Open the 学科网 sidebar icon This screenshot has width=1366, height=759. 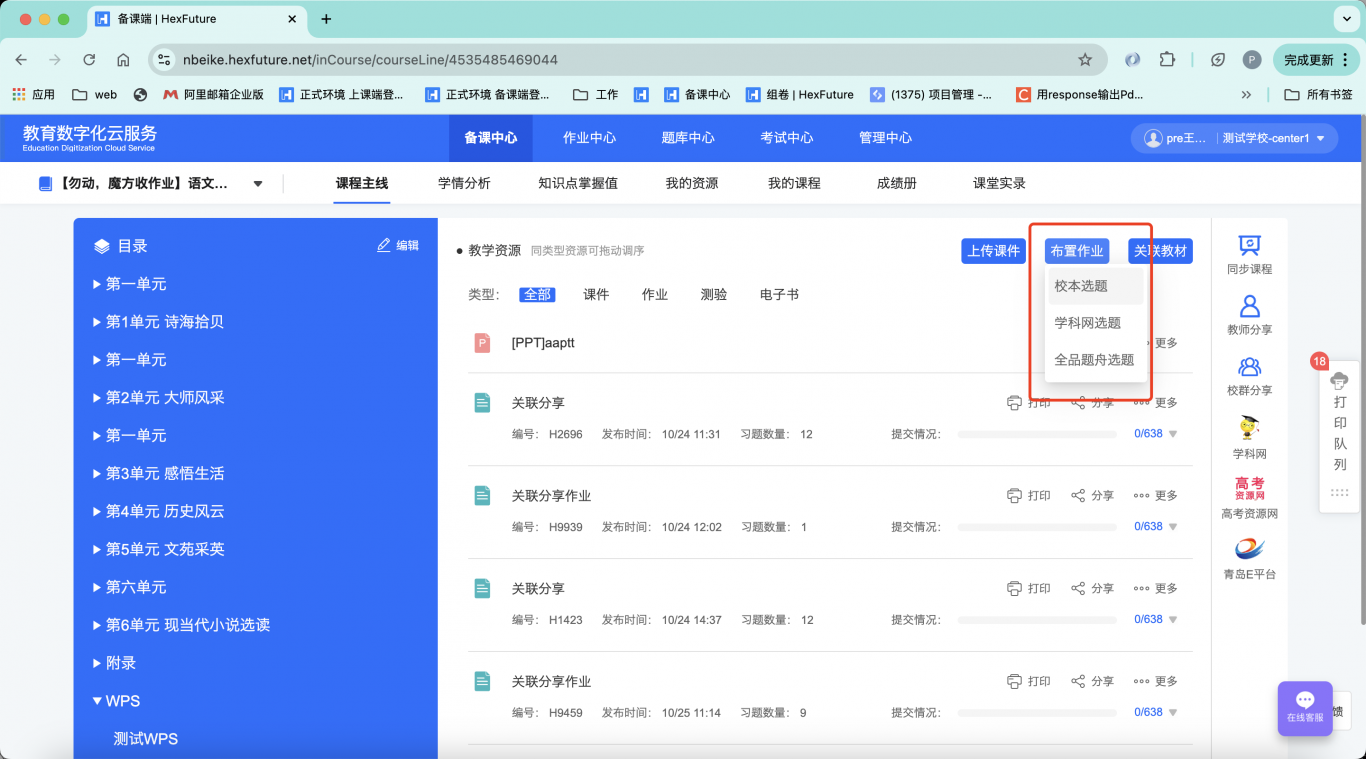click(1249, 438)
